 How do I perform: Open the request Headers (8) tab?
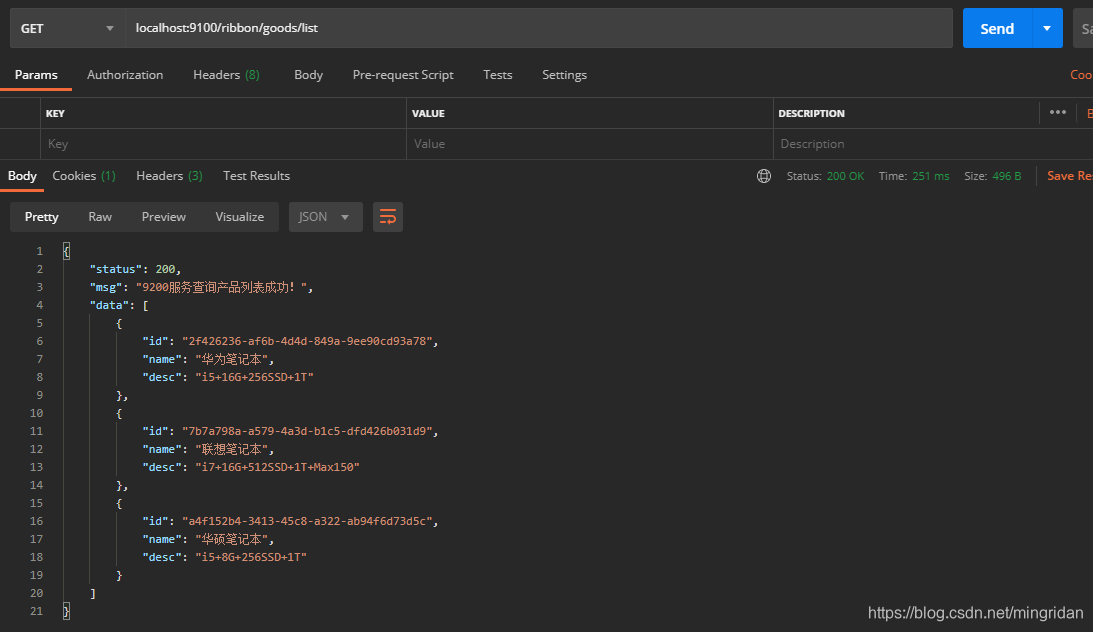pyautogui.click(x=226, y=75)
